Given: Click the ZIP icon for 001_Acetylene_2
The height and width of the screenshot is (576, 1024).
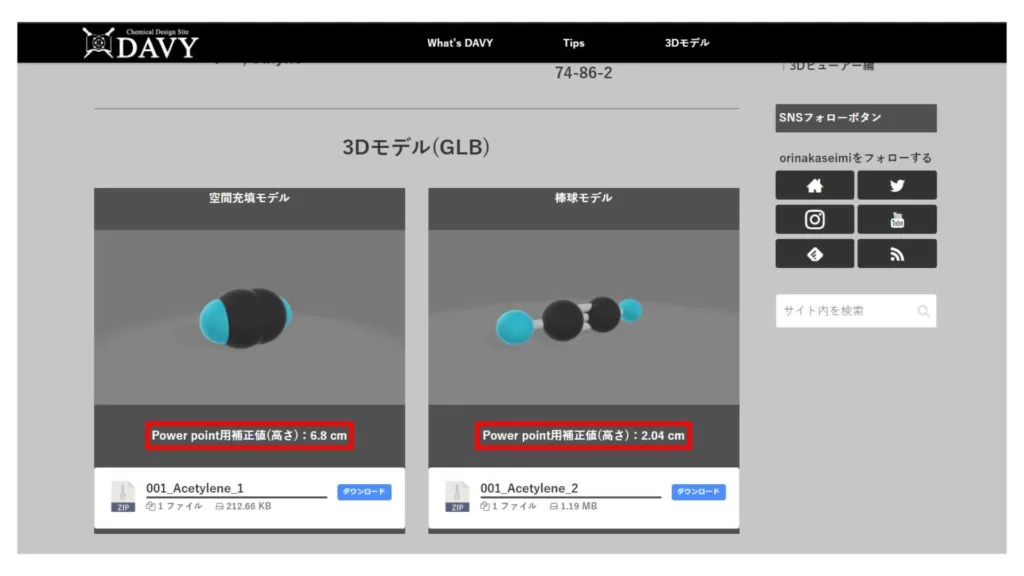Looking at the screenshot, I should tap(457, 497).
